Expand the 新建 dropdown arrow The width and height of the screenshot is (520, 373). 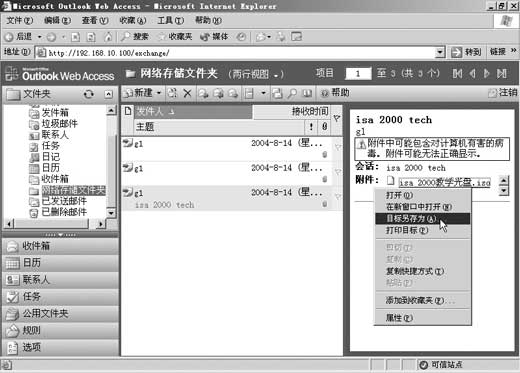coord(159,93)
